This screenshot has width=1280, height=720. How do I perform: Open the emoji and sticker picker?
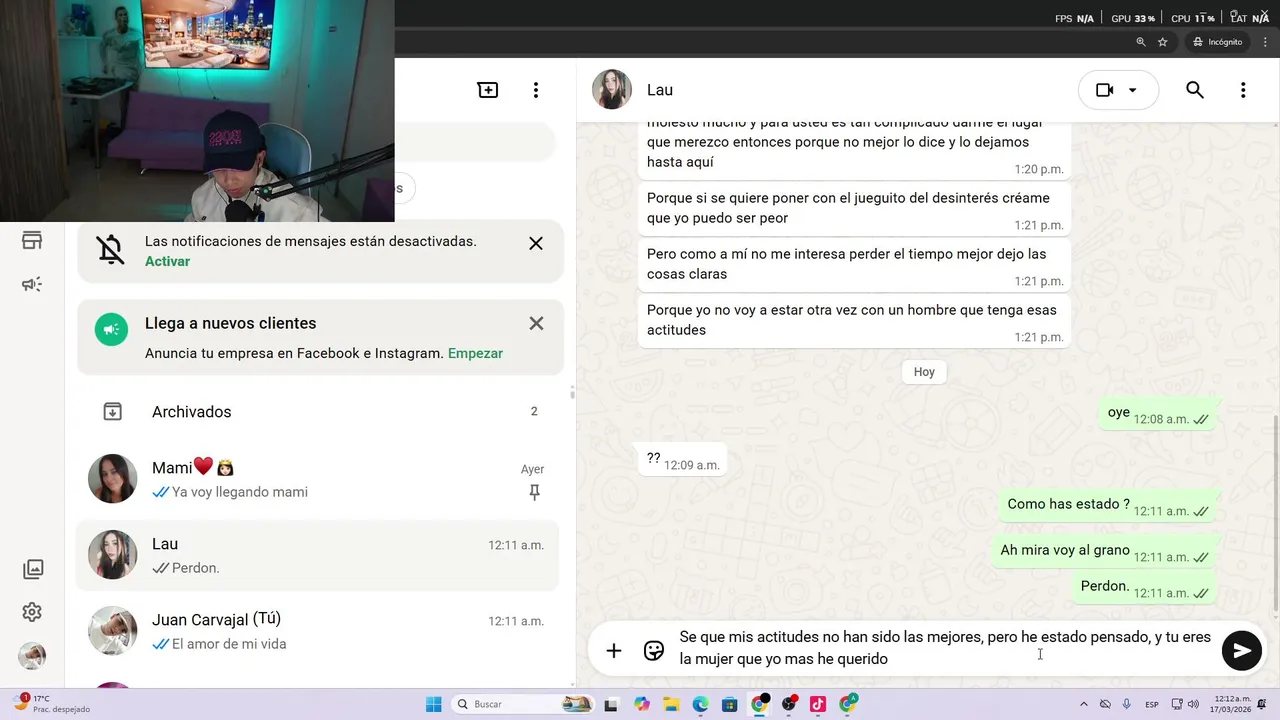click(654, 651)
